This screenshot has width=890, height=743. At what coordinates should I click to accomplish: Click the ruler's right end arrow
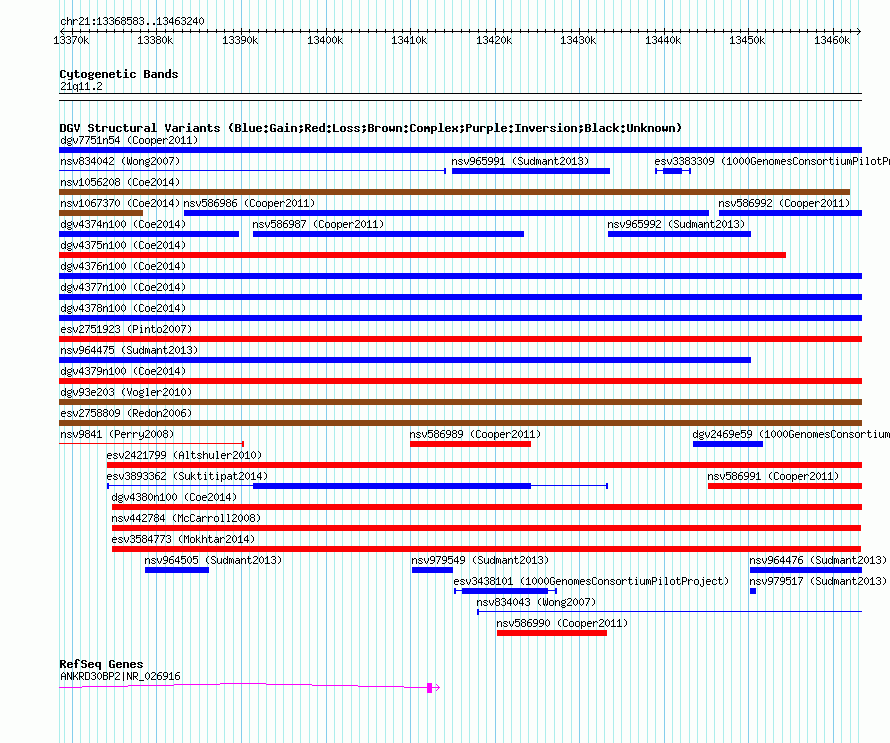pos(858,31)
